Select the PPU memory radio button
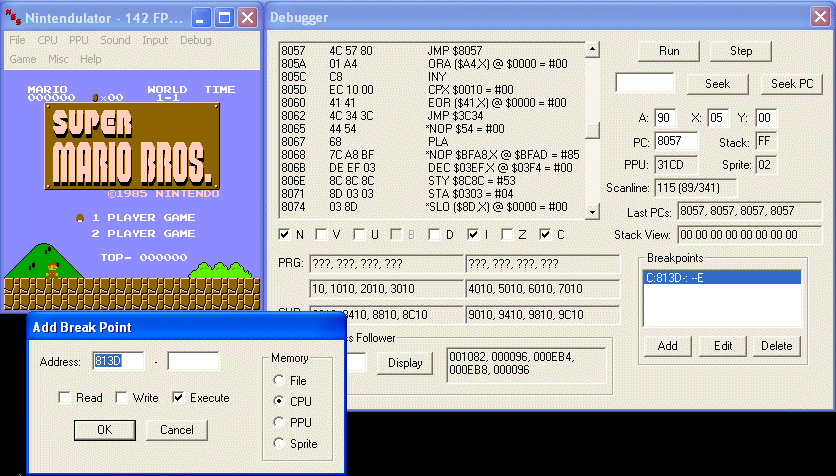This screenshot has height=476, width=836. (279, 422)
